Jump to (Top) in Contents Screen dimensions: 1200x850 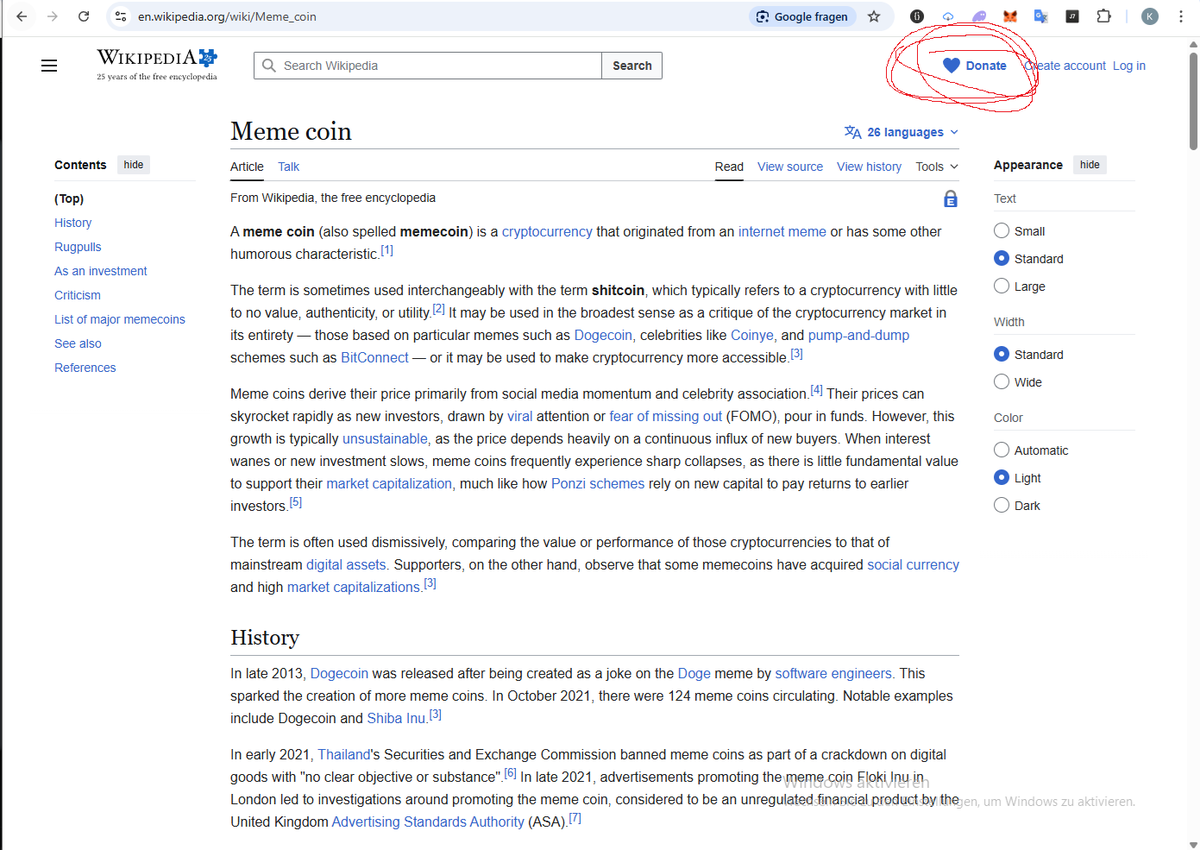[x=69, y=199]
